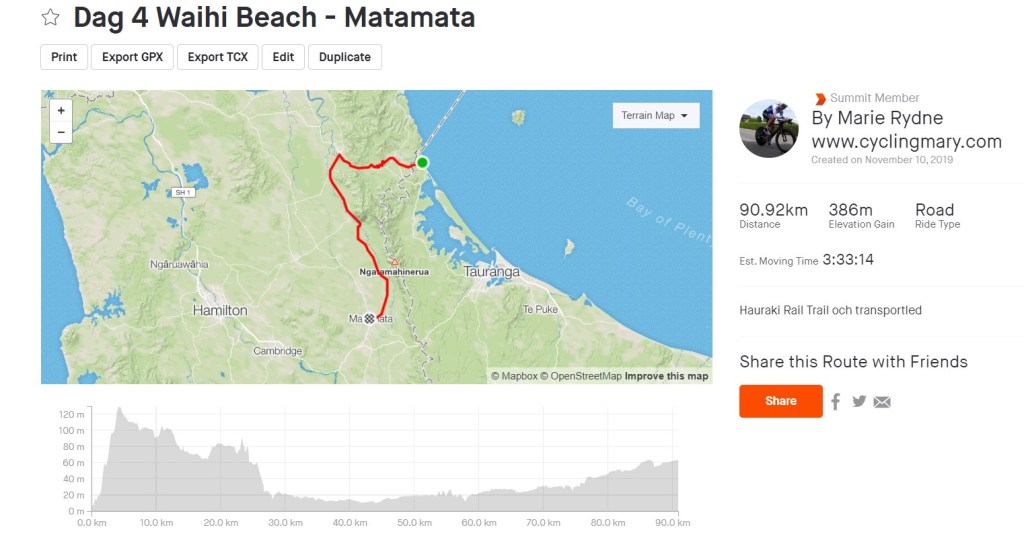The height and width of the screenshot is (544, 1024).
Task: Share route on Twitter
Action: click(859, 402)
